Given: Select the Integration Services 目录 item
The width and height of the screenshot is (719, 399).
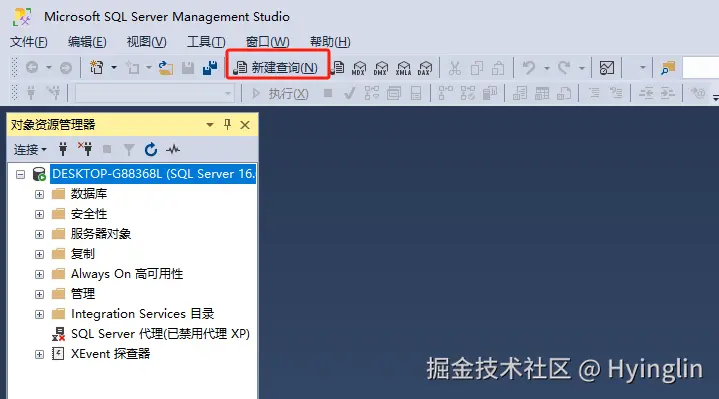Looking at the screenshot, I should (x=143, y=314).
